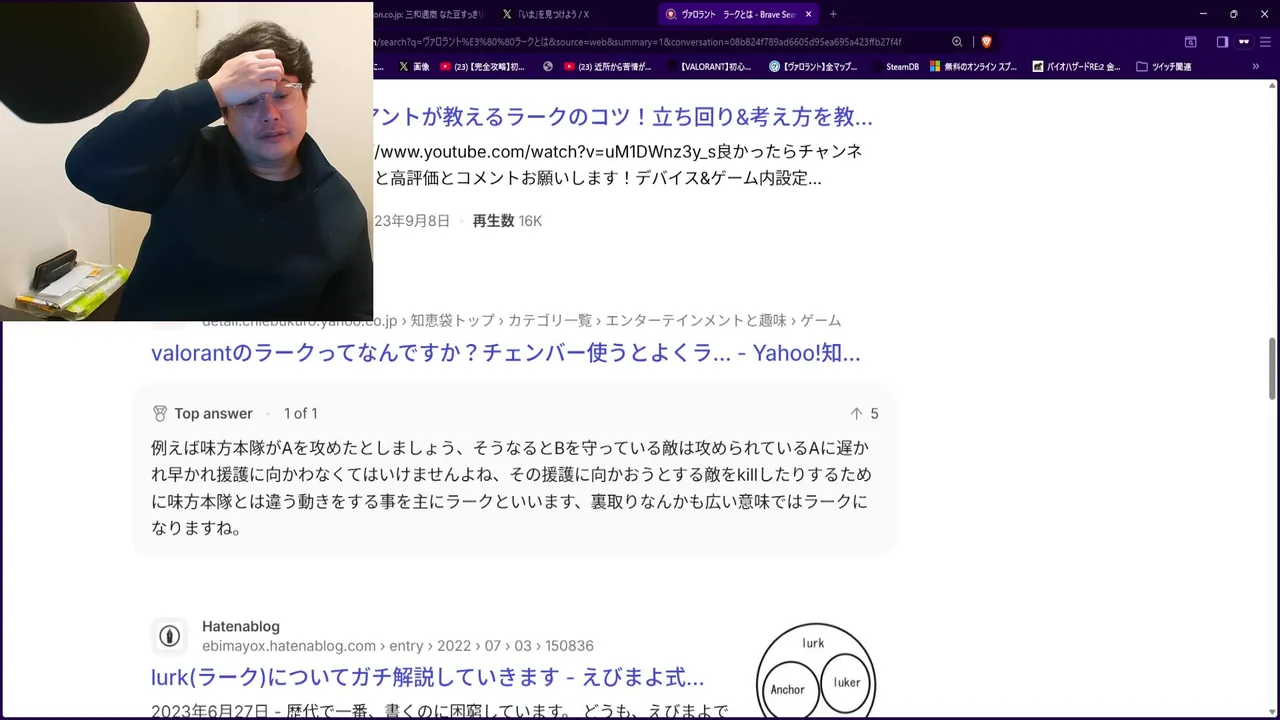Click the 再生数 16K view count text
Screen dimensions: 1280x720
coord(507,221)
